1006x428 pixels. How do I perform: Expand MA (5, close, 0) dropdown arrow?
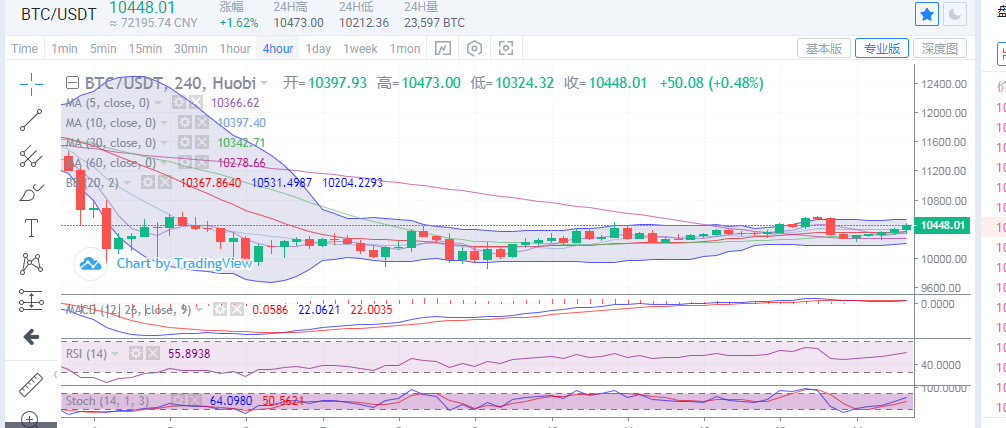pyautogui.click(x=158, y=103)
